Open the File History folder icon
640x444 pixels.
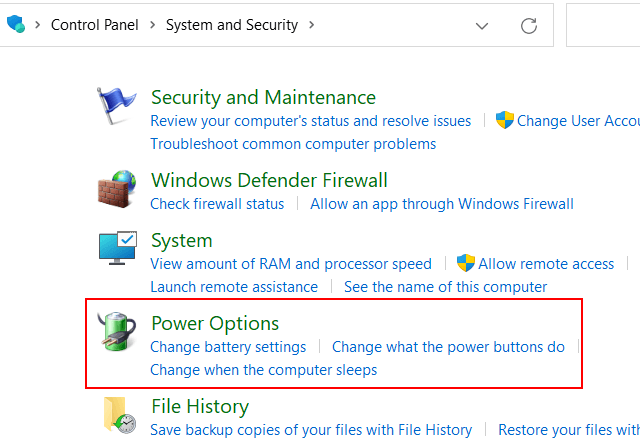119,415
